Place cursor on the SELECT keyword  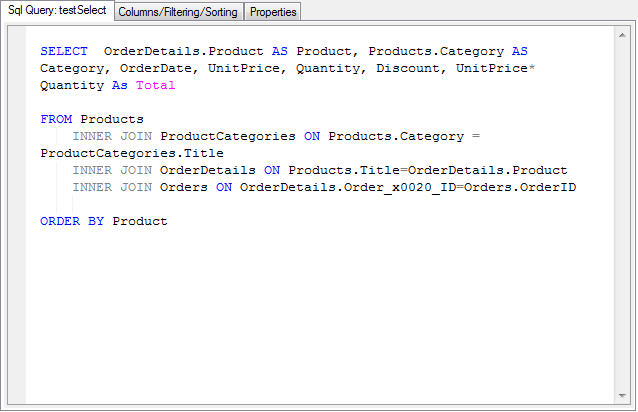click(64, 50)
